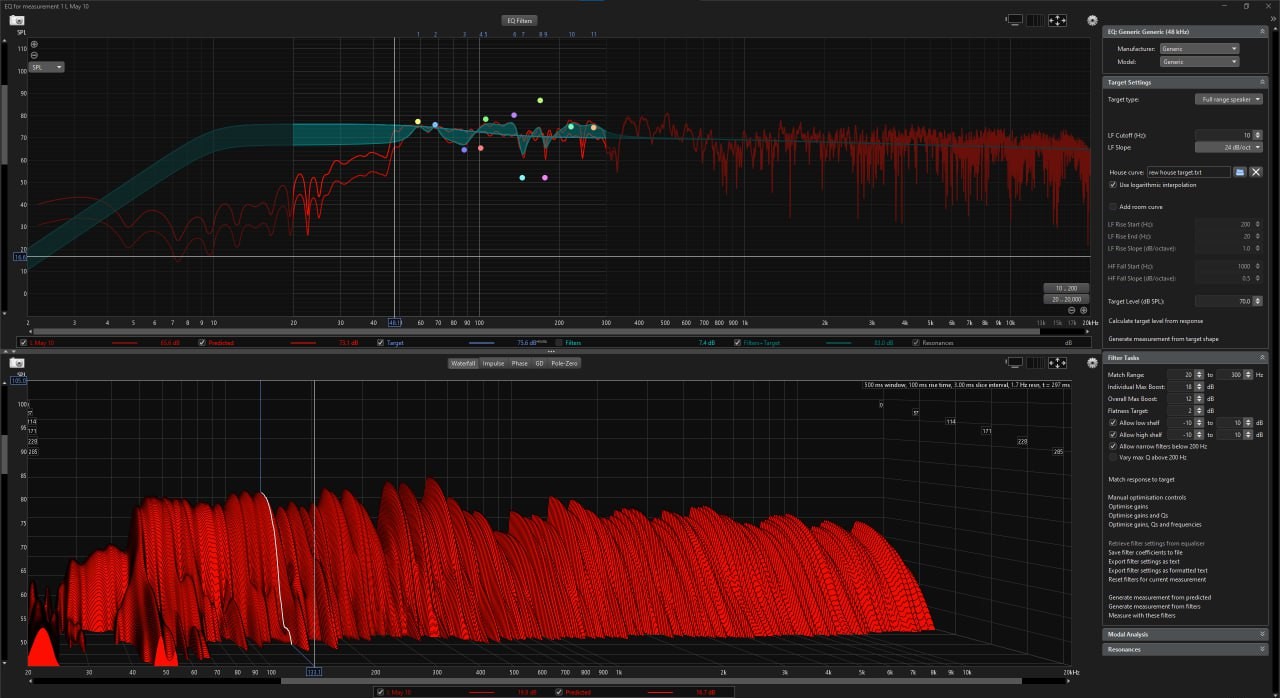Capture upper graph with camera icon

17,20
